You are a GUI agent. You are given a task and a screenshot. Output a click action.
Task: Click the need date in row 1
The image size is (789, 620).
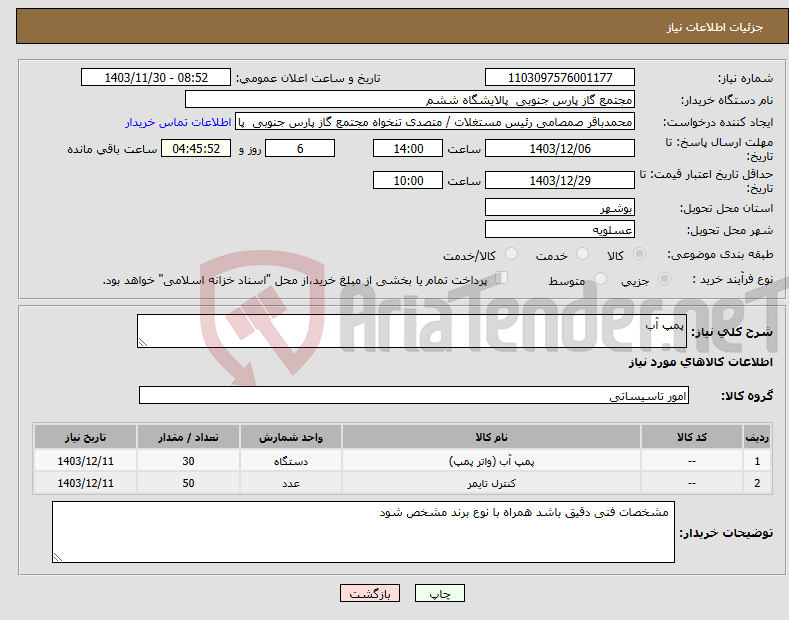86,461
